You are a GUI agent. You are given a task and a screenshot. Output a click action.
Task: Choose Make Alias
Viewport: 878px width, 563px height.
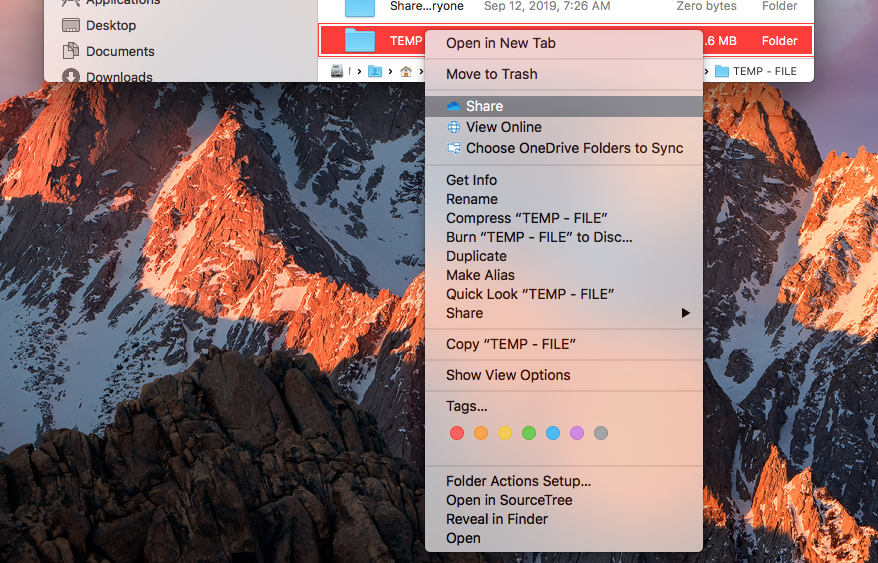[564, 275]
